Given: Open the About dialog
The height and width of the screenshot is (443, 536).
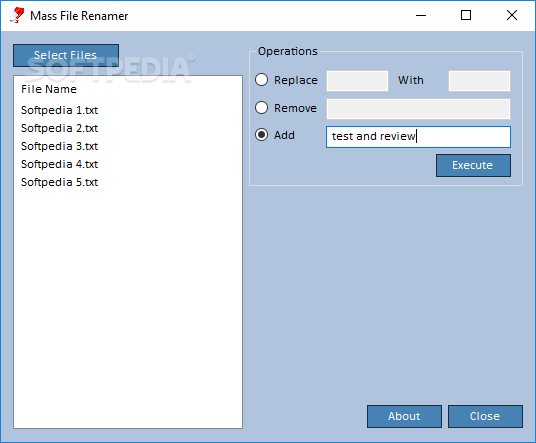Looking at the screenshot, I should point(404,416).
